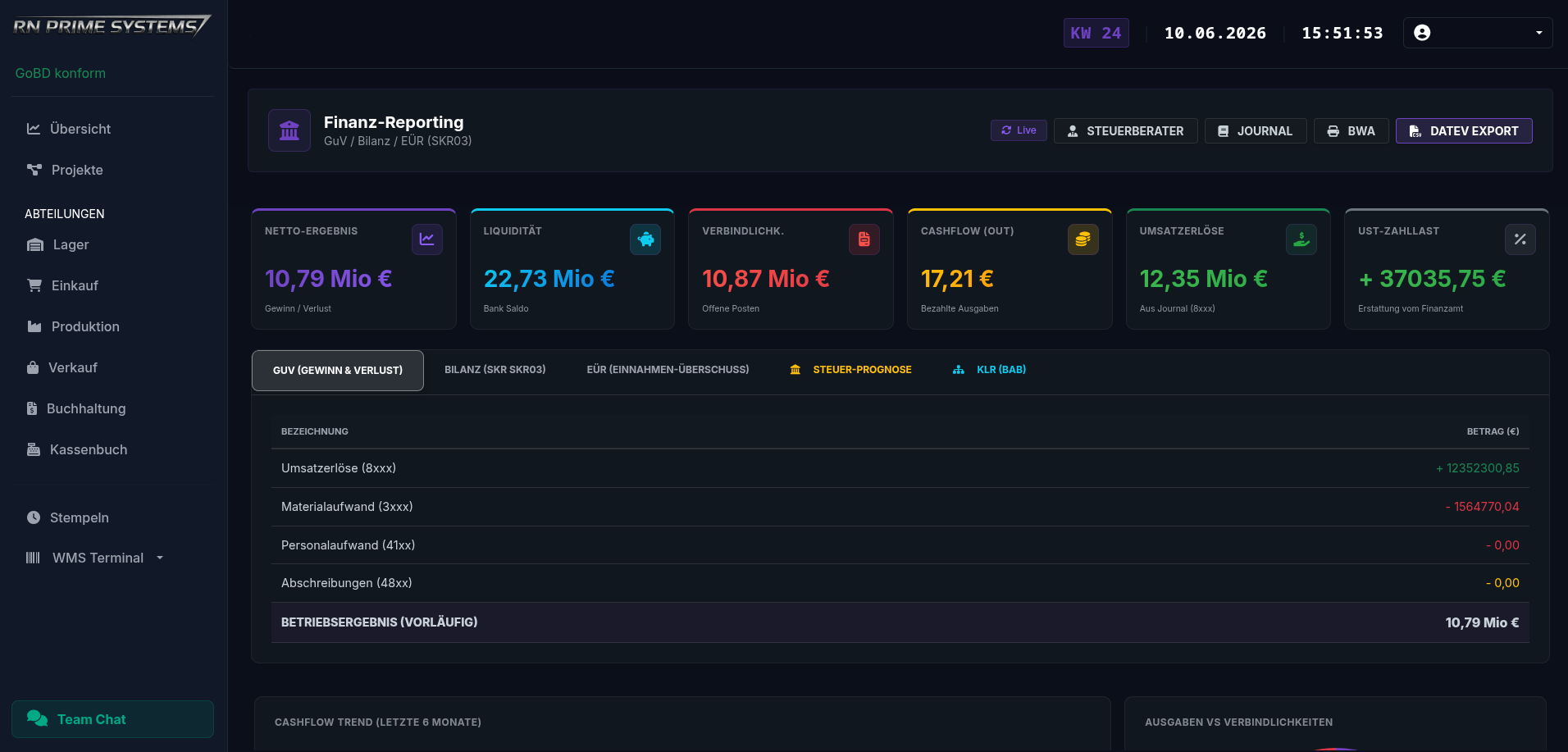Click the Buchhaltung invoice icon

[32, 408]
